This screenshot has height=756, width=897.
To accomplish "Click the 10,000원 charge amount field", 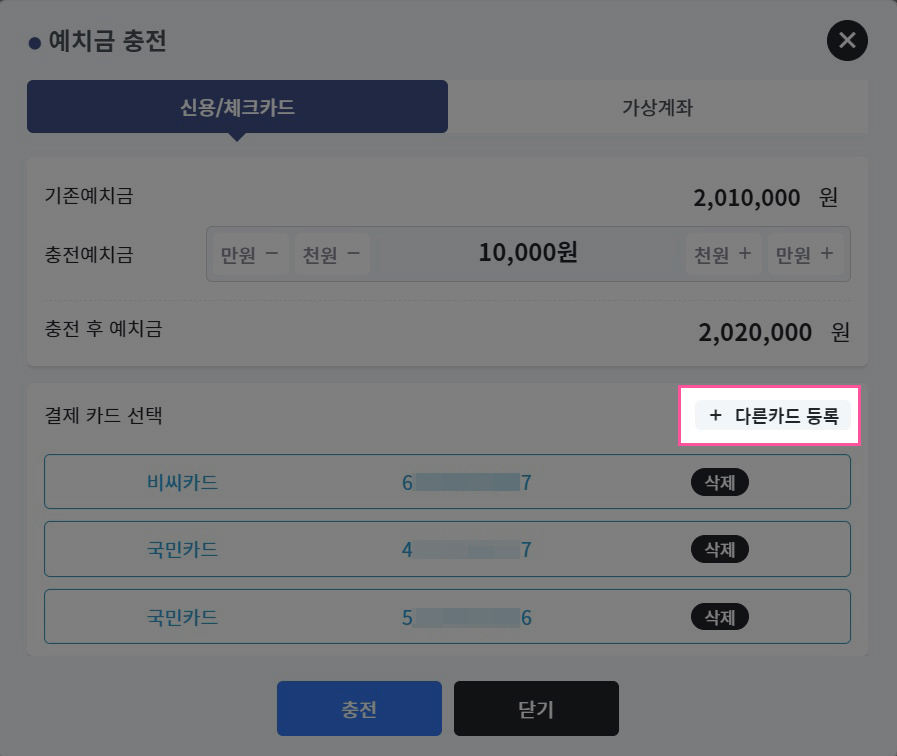I will [528, 253].
